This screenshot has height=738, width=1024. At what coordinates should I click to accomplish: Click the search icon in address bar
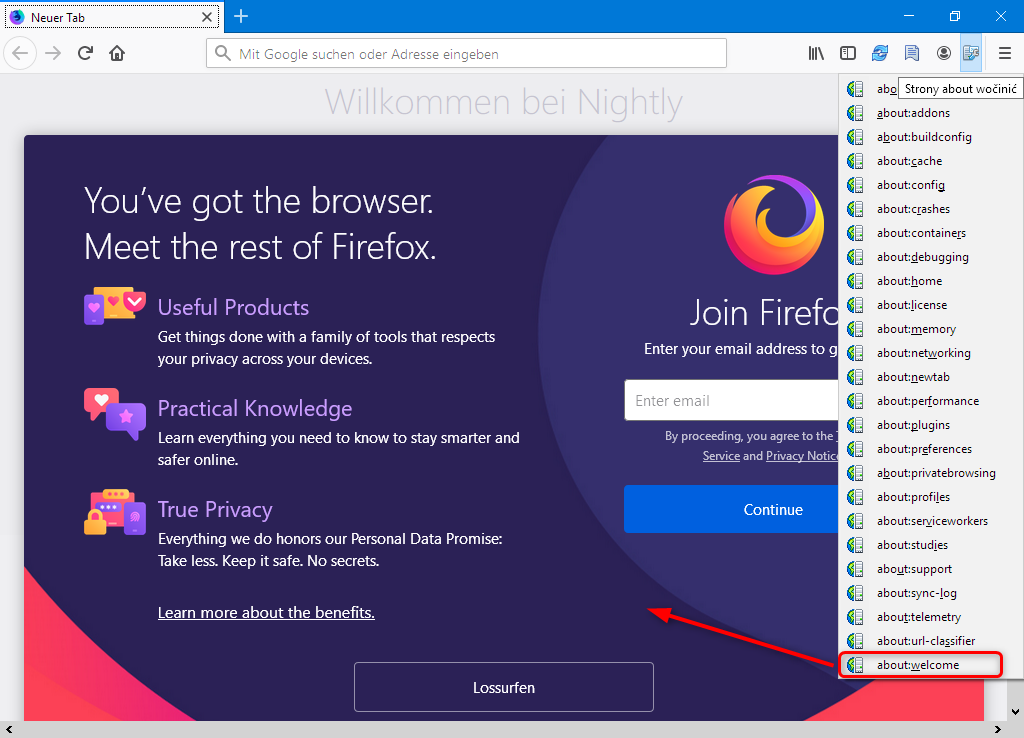tap(223, 53)
